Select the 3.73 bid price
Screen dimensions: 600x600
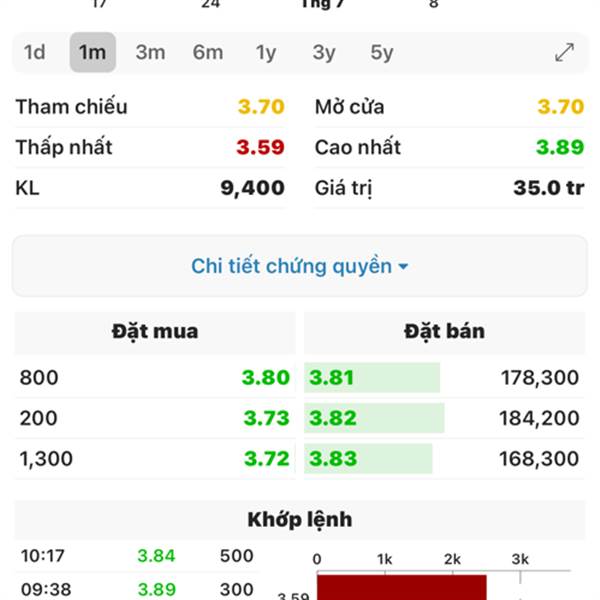click(267, 418)
